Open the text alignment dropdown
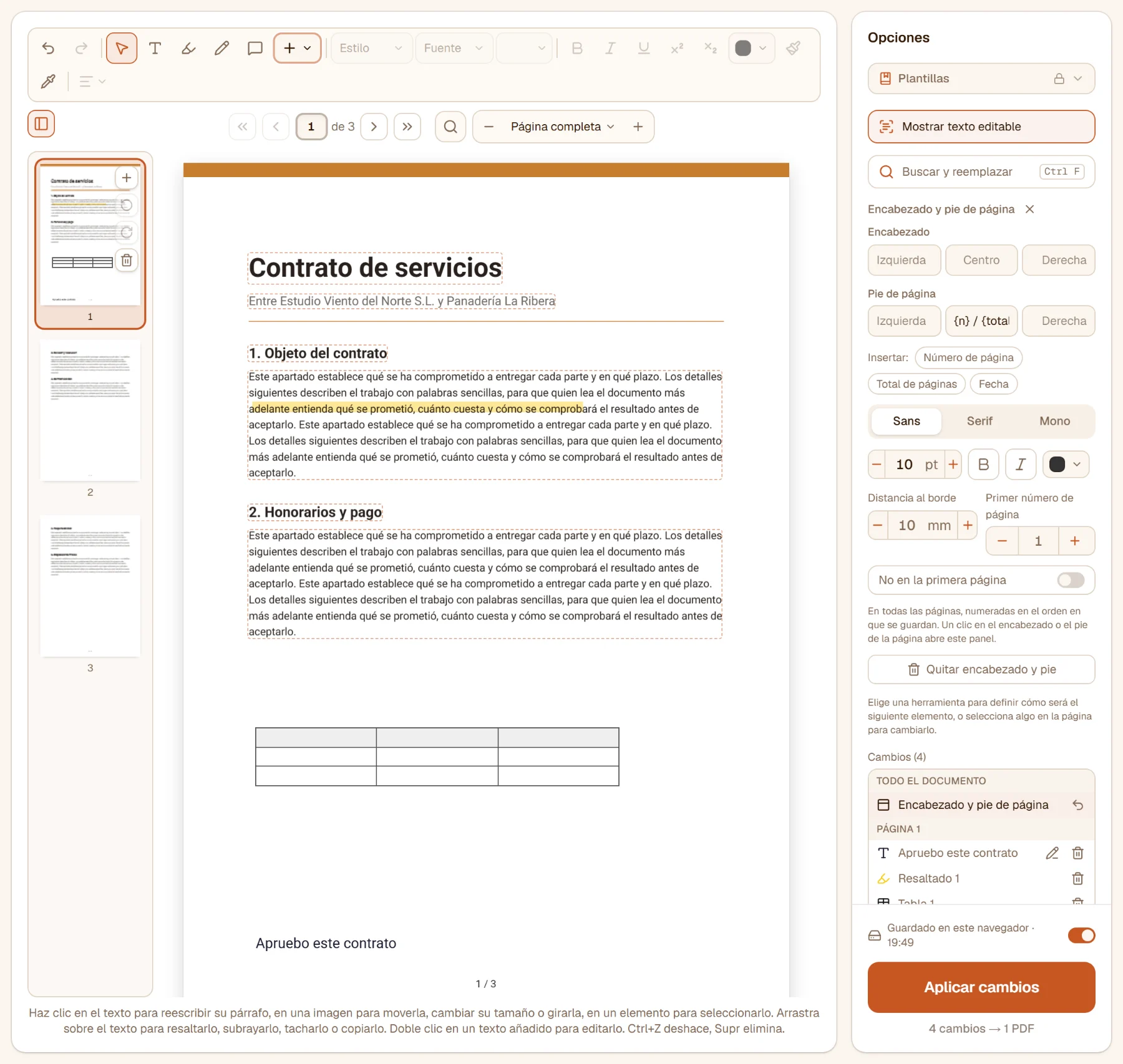Image resolution: width=1123 pixels, height=1064 pixels. tap(92, 81)
